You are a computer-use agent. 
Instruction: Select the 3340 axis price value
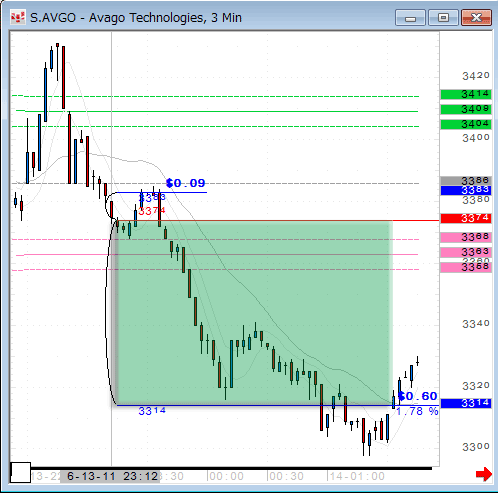point(476,323)
